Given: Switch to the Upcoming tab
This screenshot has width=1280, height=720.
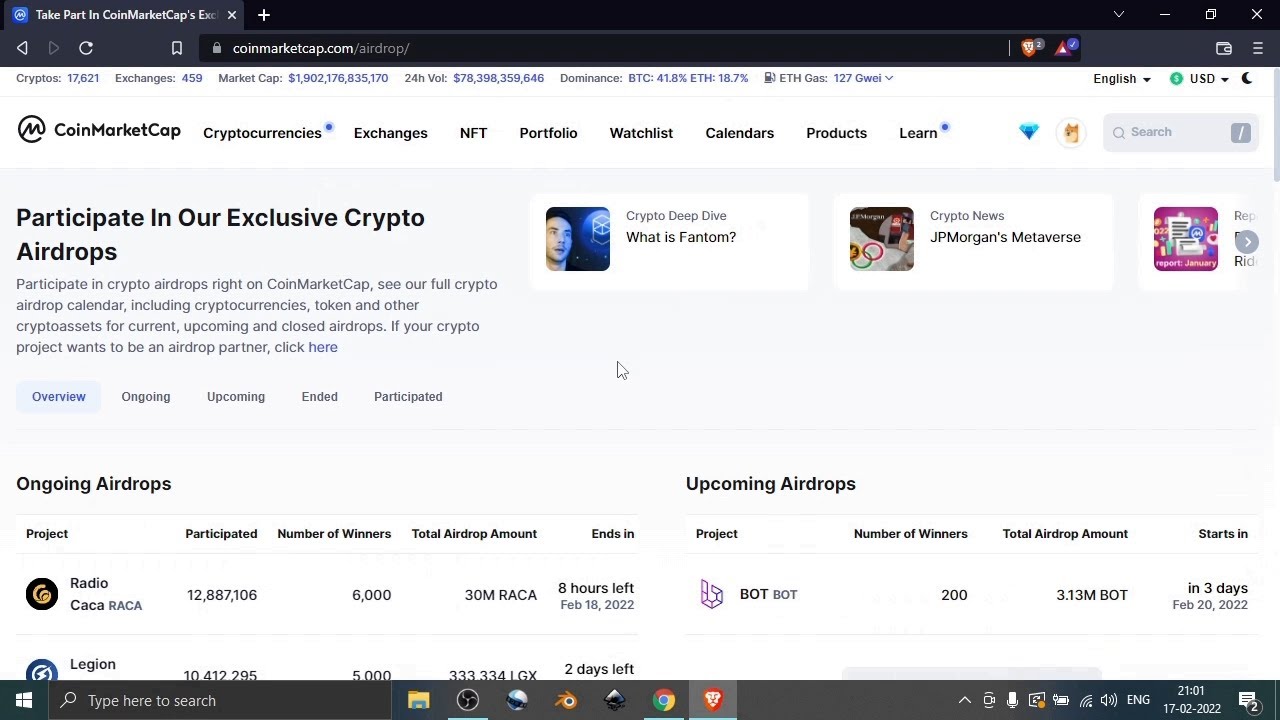Looking at the screenshot, I should tap(236, 397).
